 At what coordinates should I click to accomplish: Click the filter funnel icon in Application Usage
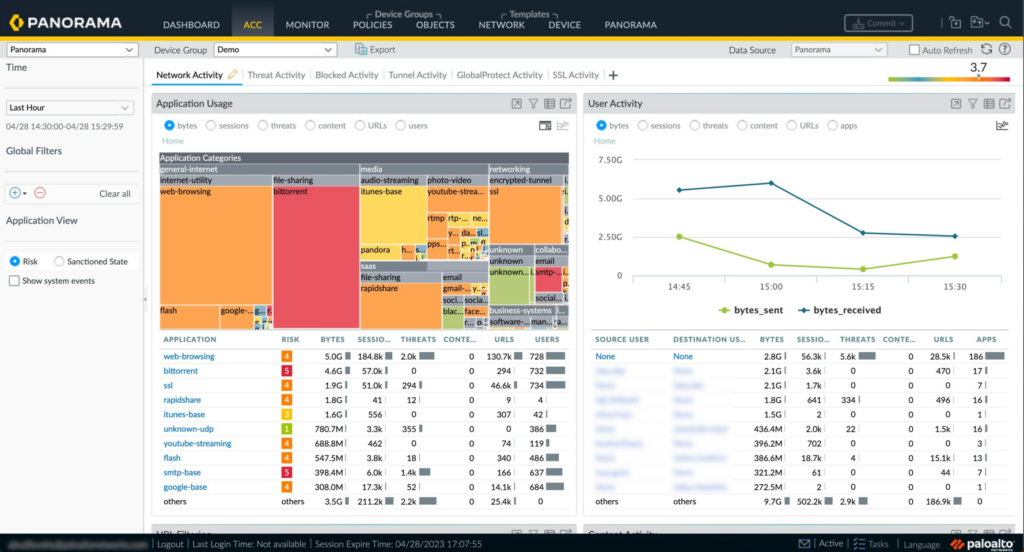pos(533,103)
